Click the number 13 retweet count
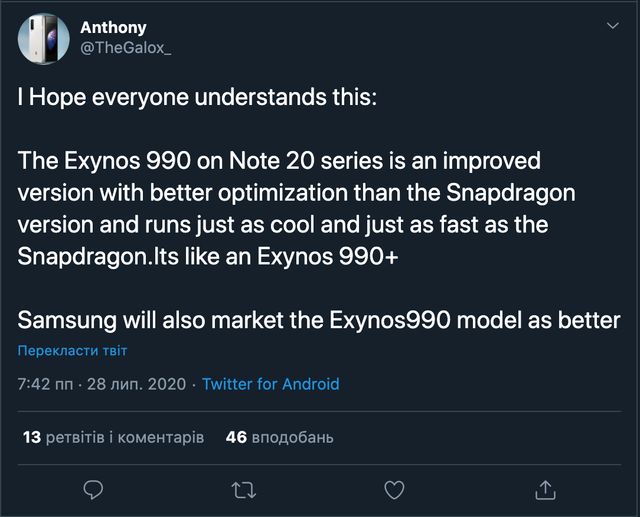The height and width of the screenshot is (517, 640). click(x=31, y=437)
